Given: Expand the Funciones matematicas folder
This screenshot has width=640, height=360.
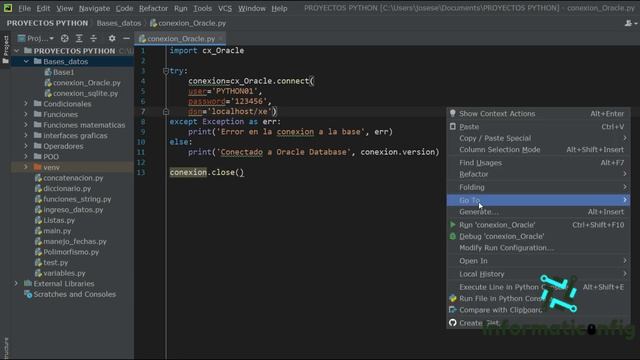Looking at the screenshot, I should [x=26, y=125].
